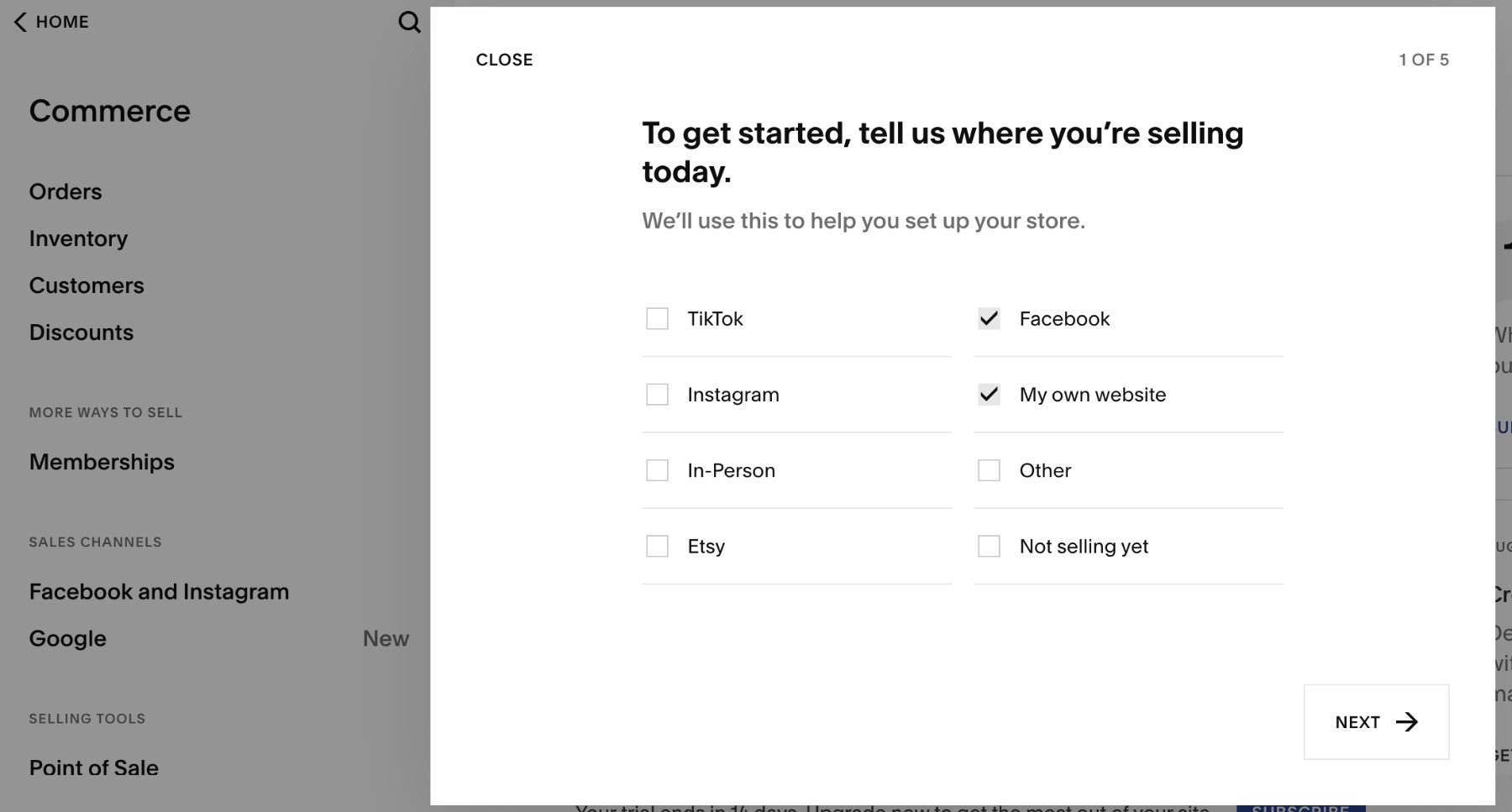Screen dimensions: 1512x812
Task: Disable the My own website checkbox
Action: coord(990,395)
